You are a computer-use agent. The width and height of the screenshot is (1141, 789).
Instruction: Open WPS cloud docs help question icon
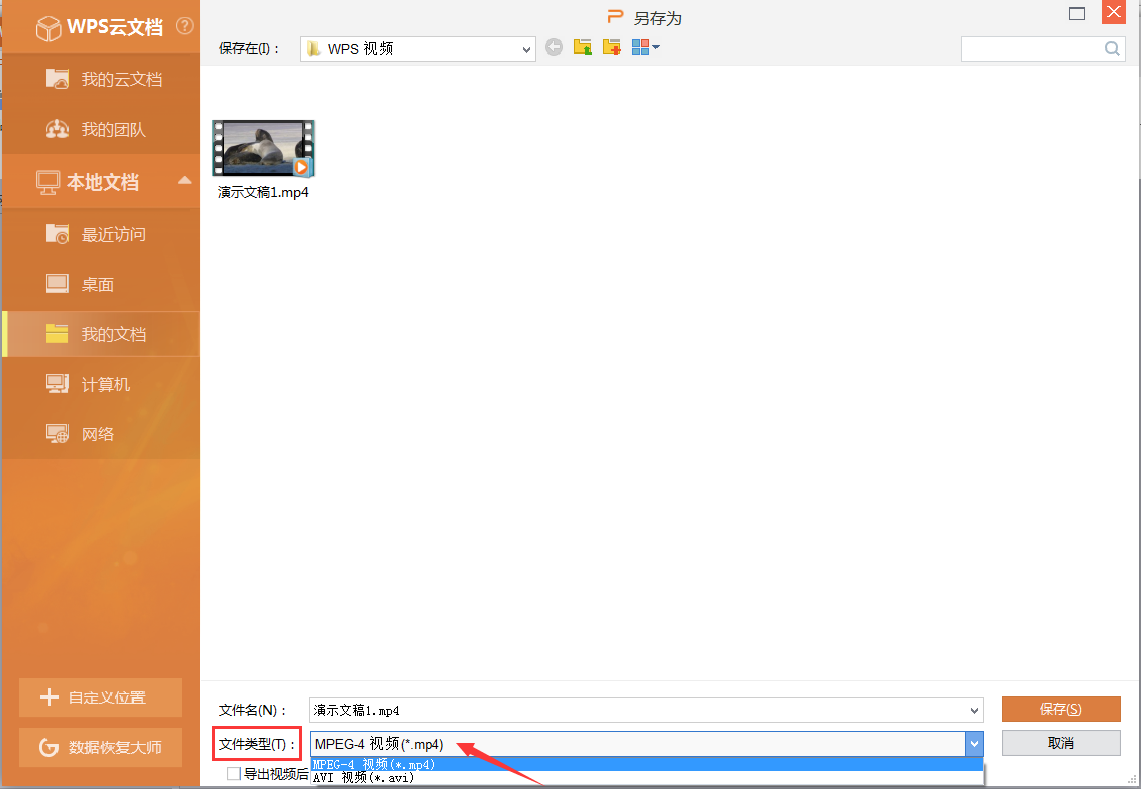(185, 26)
